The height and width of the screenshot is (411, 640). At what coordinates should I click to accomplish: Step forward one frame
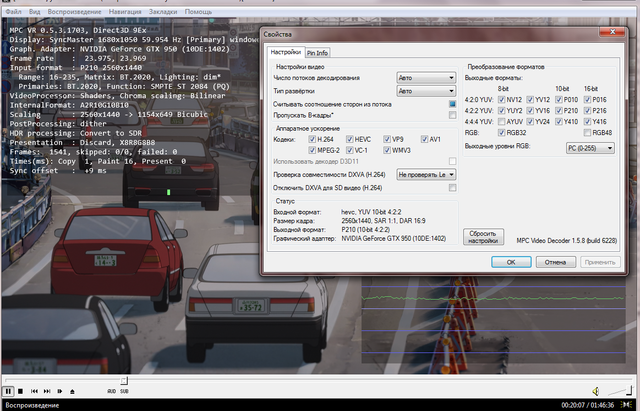[x=60, y=391]
